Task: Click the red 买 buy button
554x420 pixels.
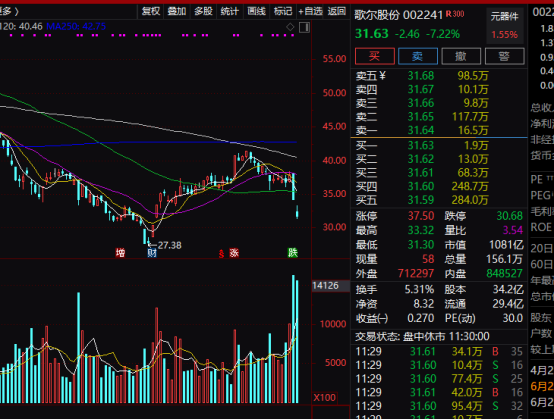Action: (375, 56)
